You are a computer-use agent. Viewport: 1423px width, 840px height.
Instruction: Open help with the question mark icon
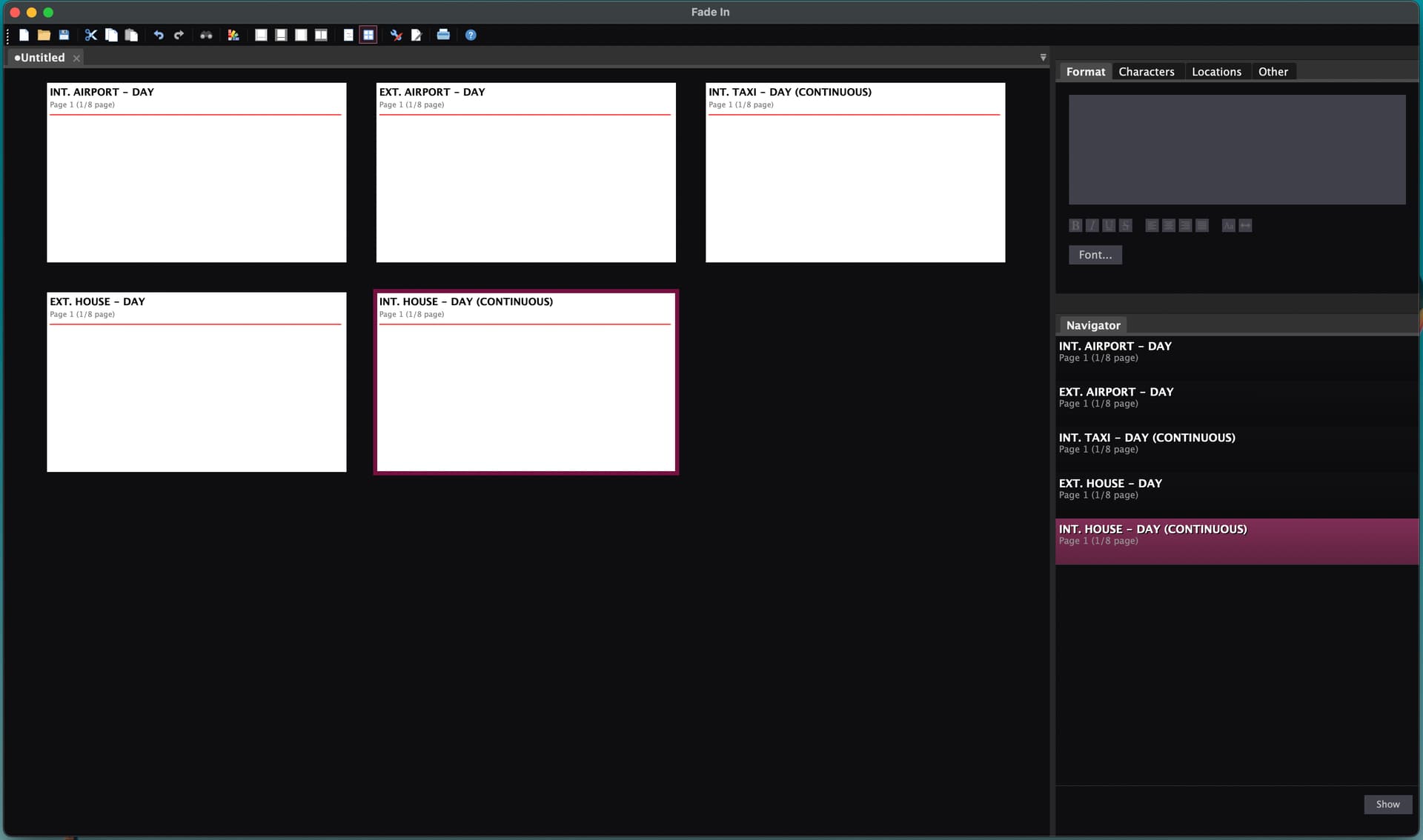tap(471, 35)
